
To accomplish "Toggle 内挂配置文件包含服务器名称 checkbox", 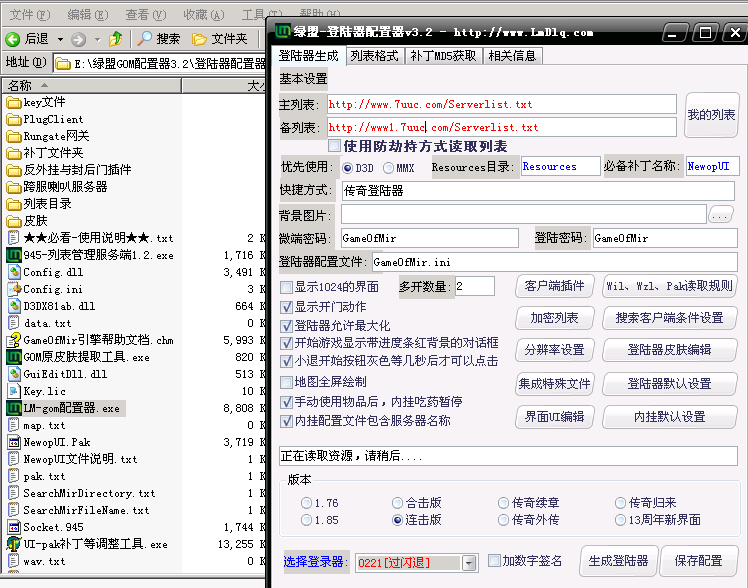I will [x=286, y=421].
